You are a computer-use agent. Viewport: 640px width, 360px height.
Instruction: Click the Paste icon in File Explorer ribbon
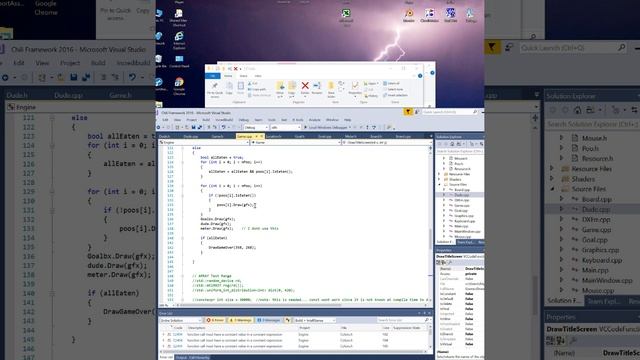(241, 88)
